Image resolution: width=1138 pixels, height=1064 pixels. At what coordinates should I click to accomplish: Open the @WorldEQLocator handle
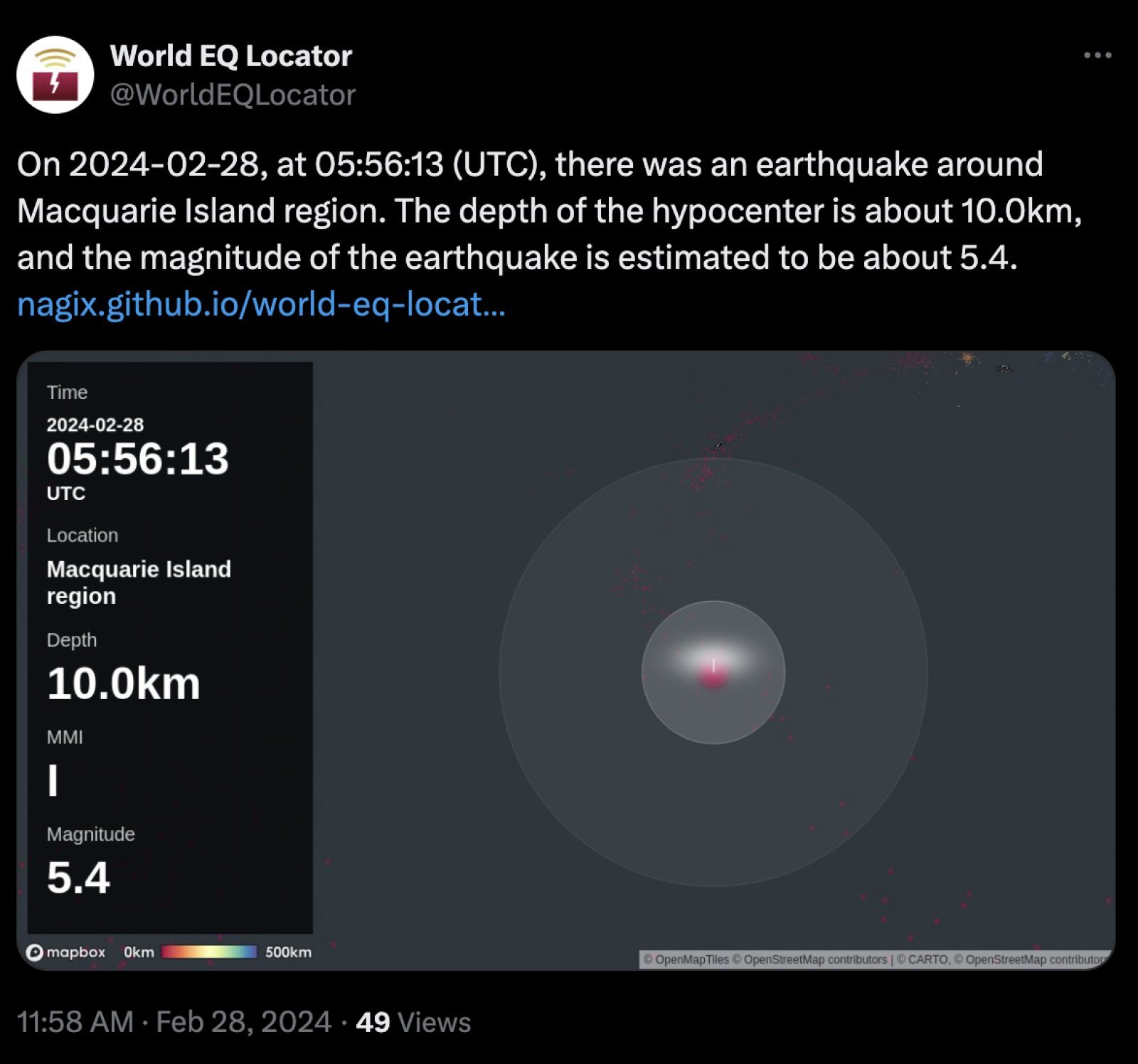pyautogui.click(x=233, y=93)
